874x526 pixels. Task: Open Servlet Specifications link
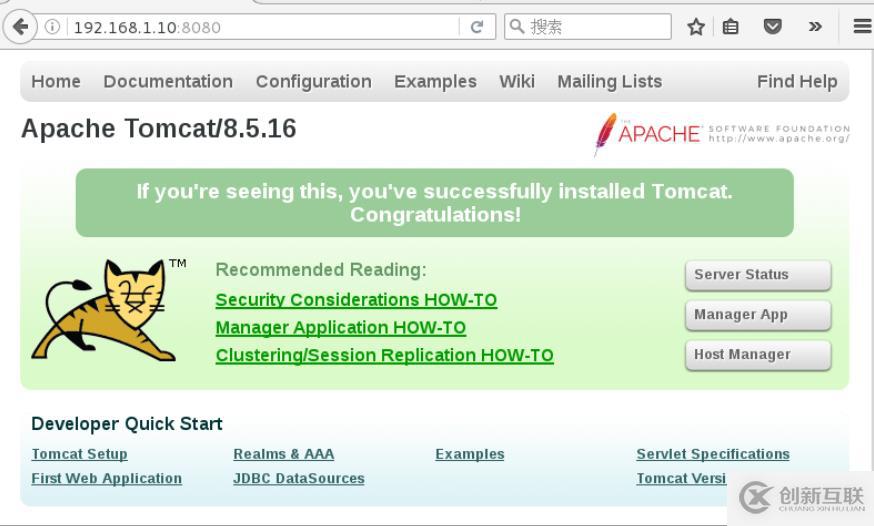pyautogui.click(x=713, y=454)
